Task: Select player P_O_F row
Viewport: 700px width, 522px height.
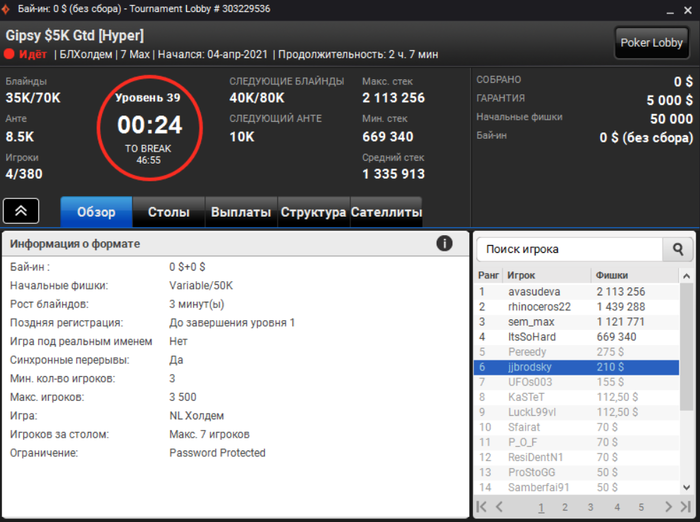Action: pos(576,443)
